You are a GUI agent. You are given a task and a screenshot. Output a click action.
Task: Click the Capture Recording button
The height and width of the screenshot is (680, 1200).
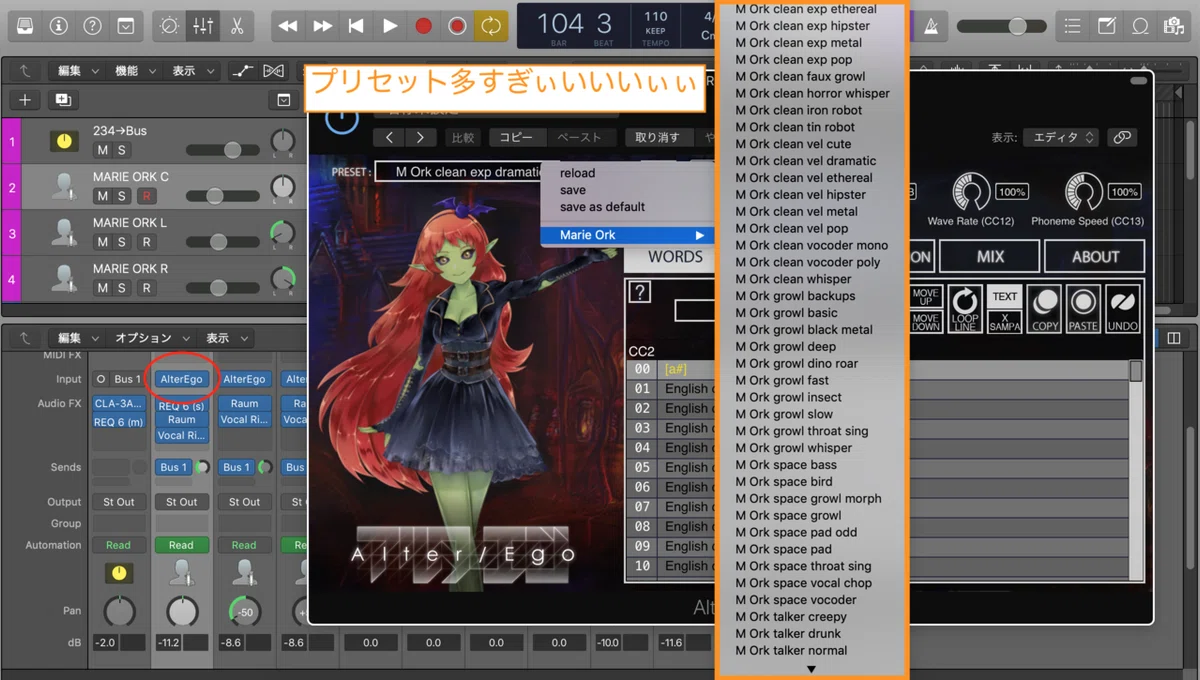(x=457, y=26)
